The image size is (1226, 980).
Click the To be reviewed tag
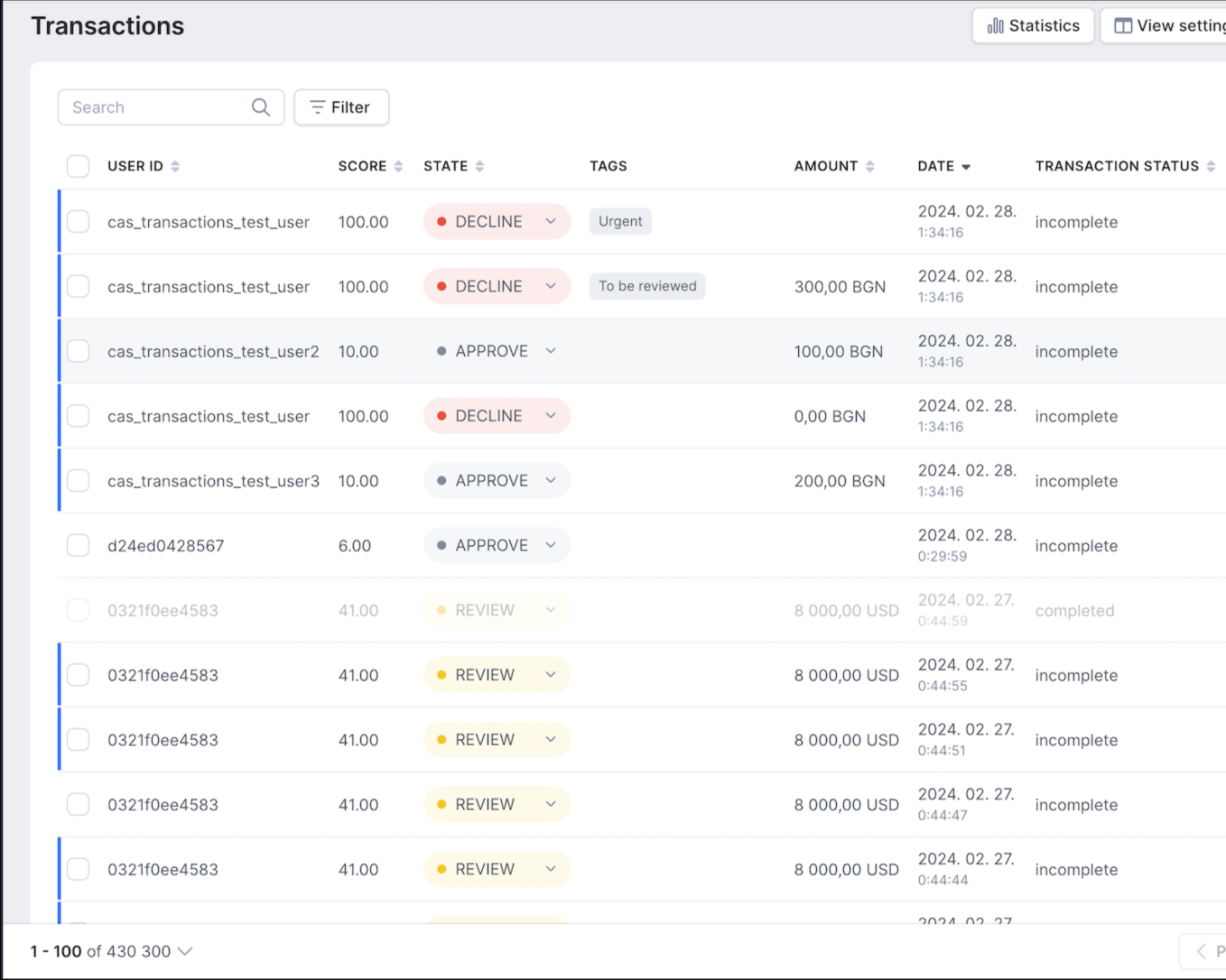coord(647,287)
